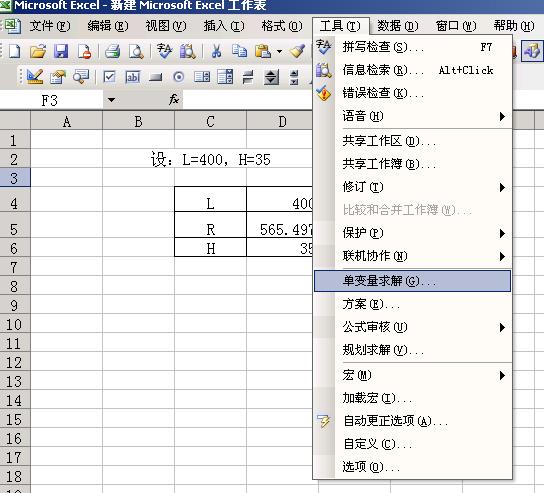
Task: Open the 窗口(W) menu
Action: click(x=456, y=26)
